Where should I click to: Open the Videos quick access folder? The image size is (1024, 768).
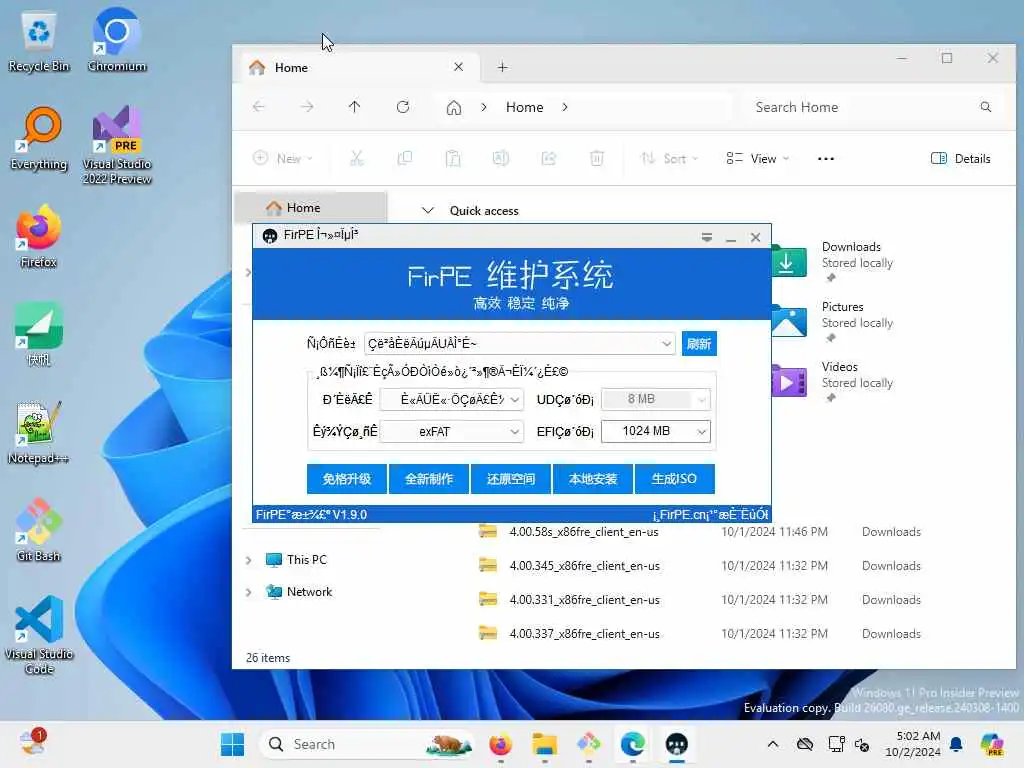(834, 381)
